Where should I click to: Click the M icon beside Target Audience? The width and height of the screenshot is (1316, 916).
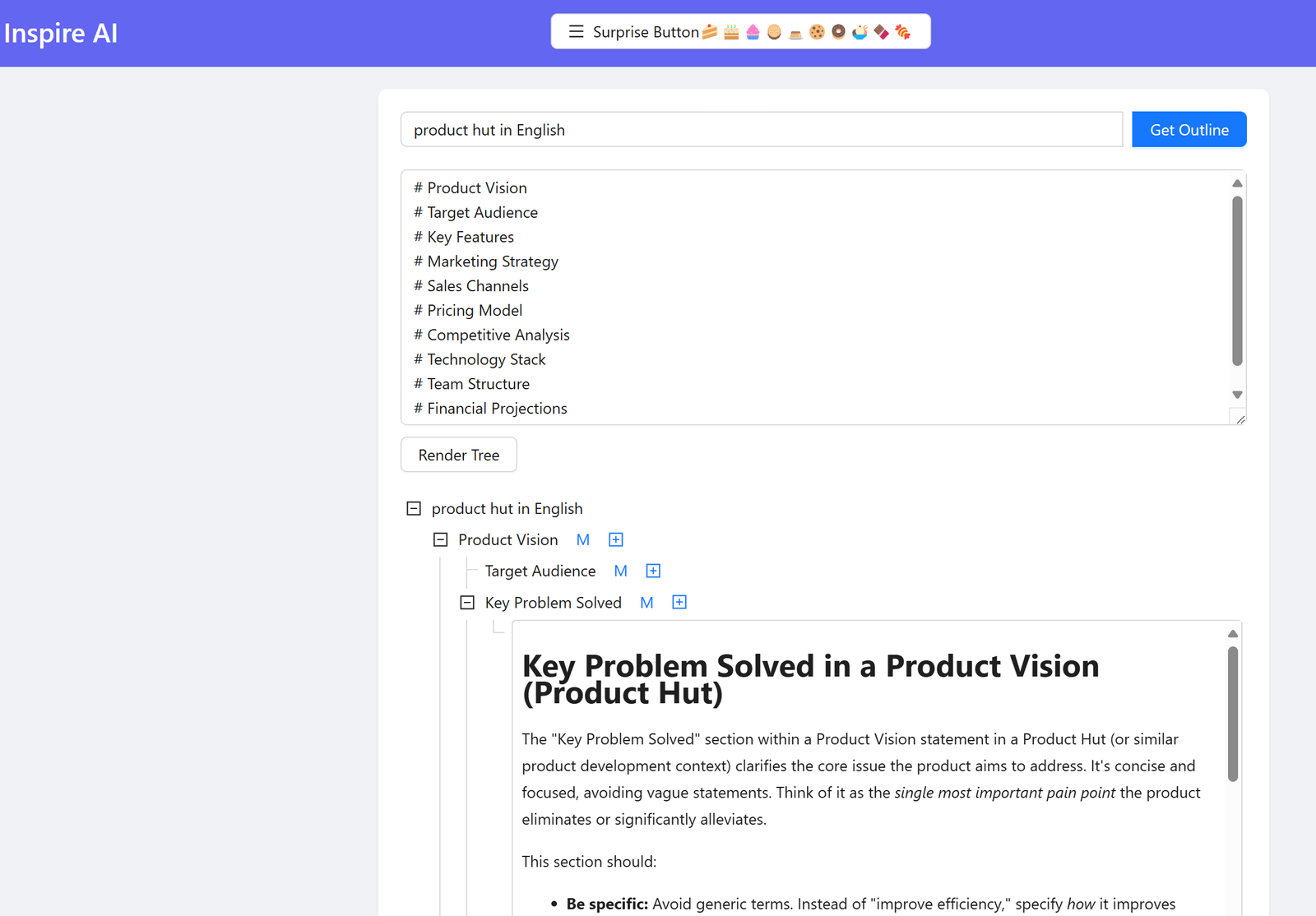(x=621, y=571)
